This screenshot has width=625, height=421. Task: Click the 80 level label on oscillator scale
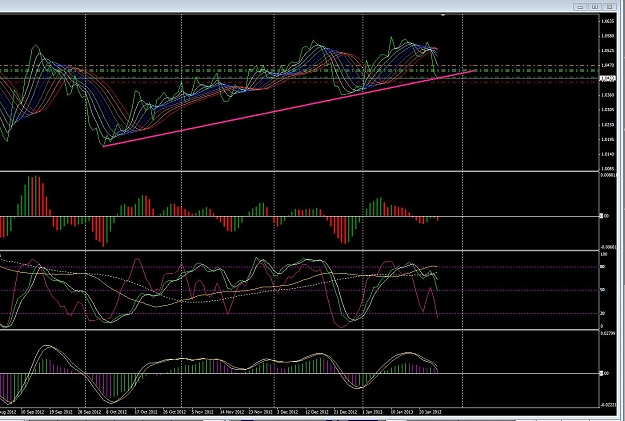[603, 267]
